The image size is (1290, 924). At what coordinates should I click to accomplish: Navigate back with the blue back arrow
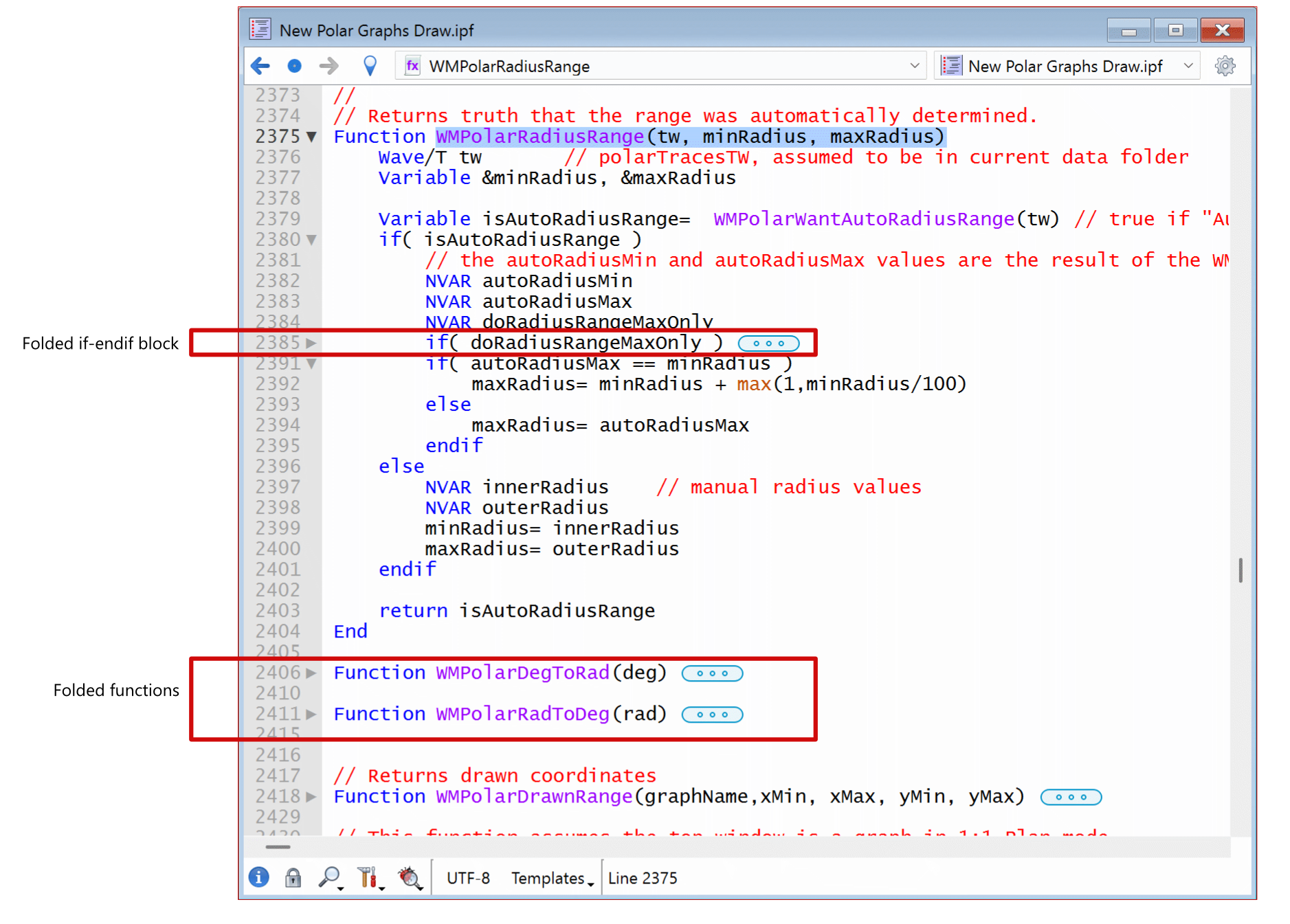(x=260, y=65)
